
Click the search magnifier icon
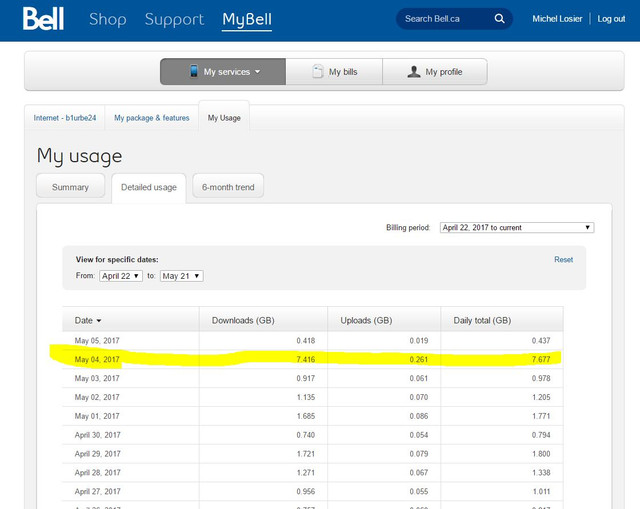pos(499,19)
